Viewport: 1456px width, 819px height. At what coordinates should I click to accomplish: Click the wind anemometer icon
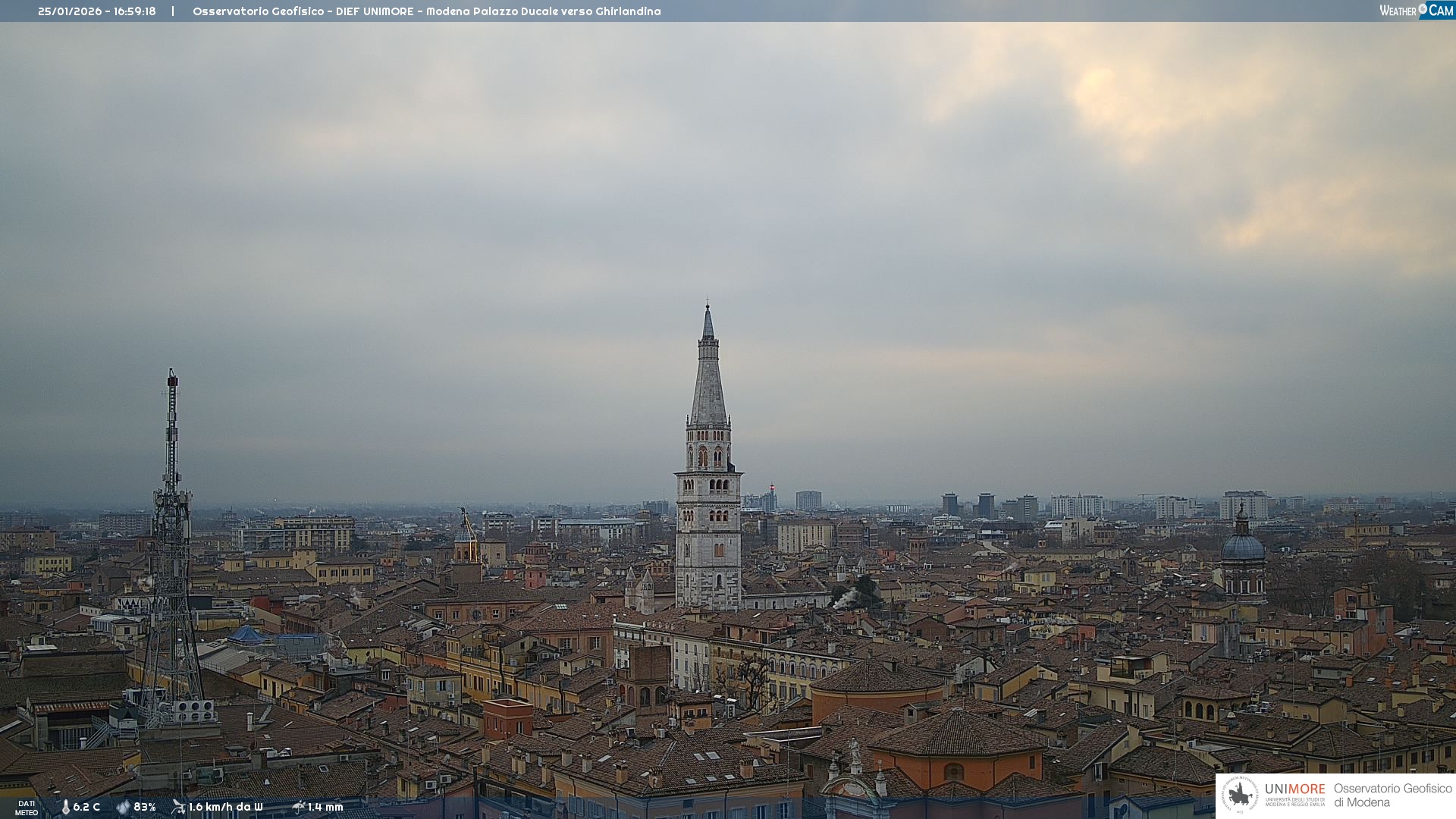pos(178,807)
